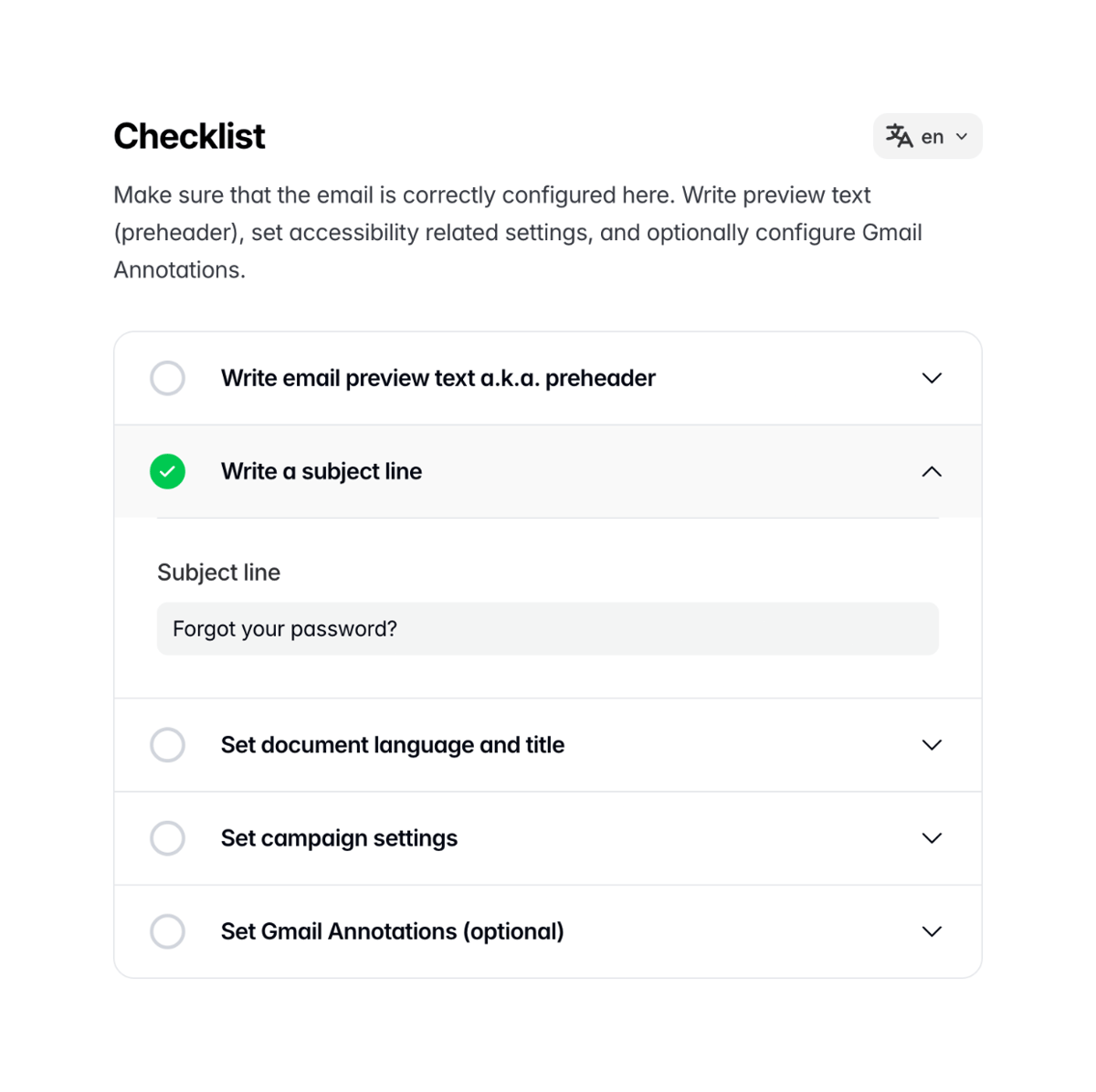Expand "Write email preview text a.k.a. preheader"

pos(932,378)
